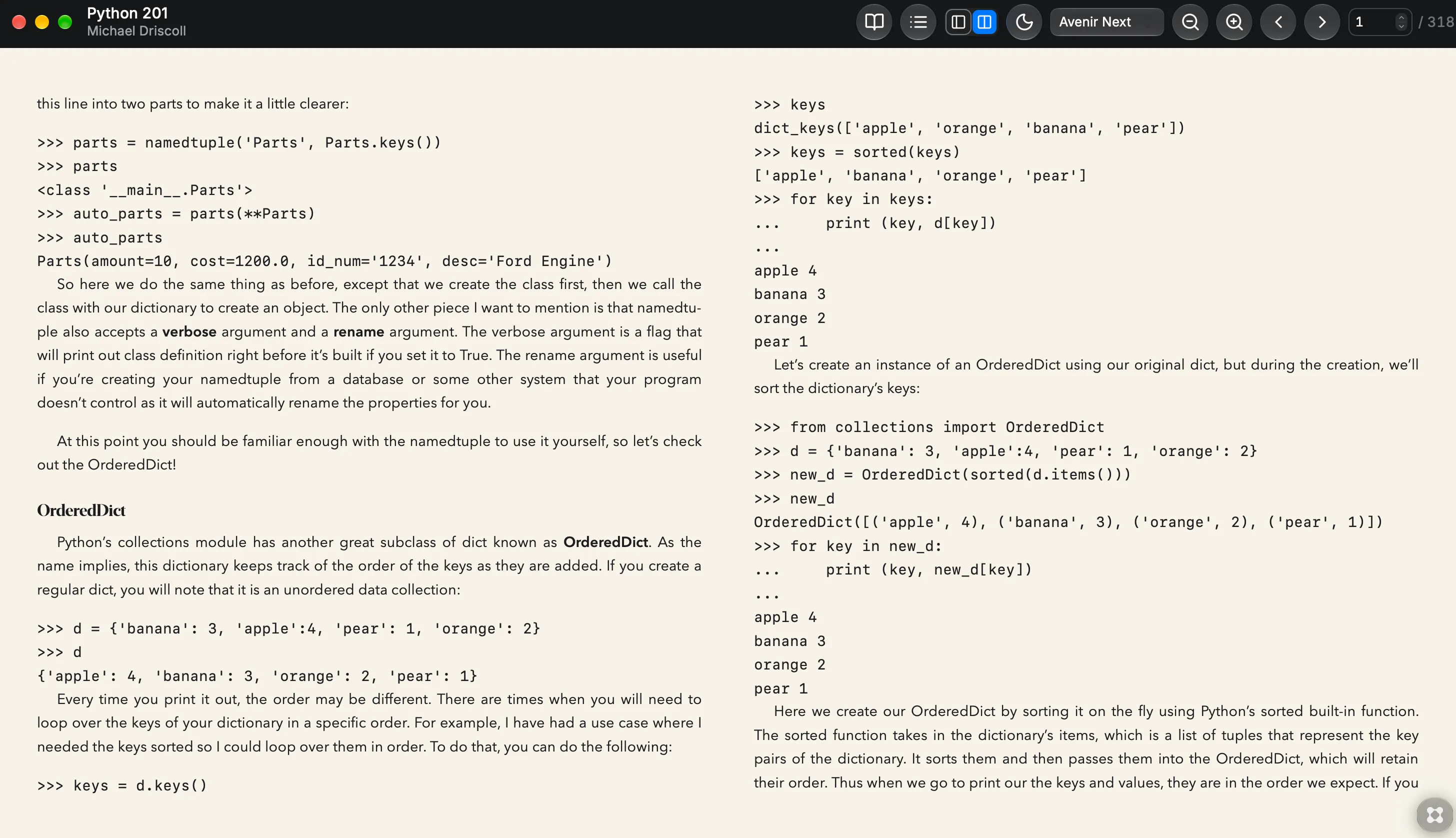Go to the next page
The width and height of the screenshot is (1456, 838).
tap(1322, 22)
